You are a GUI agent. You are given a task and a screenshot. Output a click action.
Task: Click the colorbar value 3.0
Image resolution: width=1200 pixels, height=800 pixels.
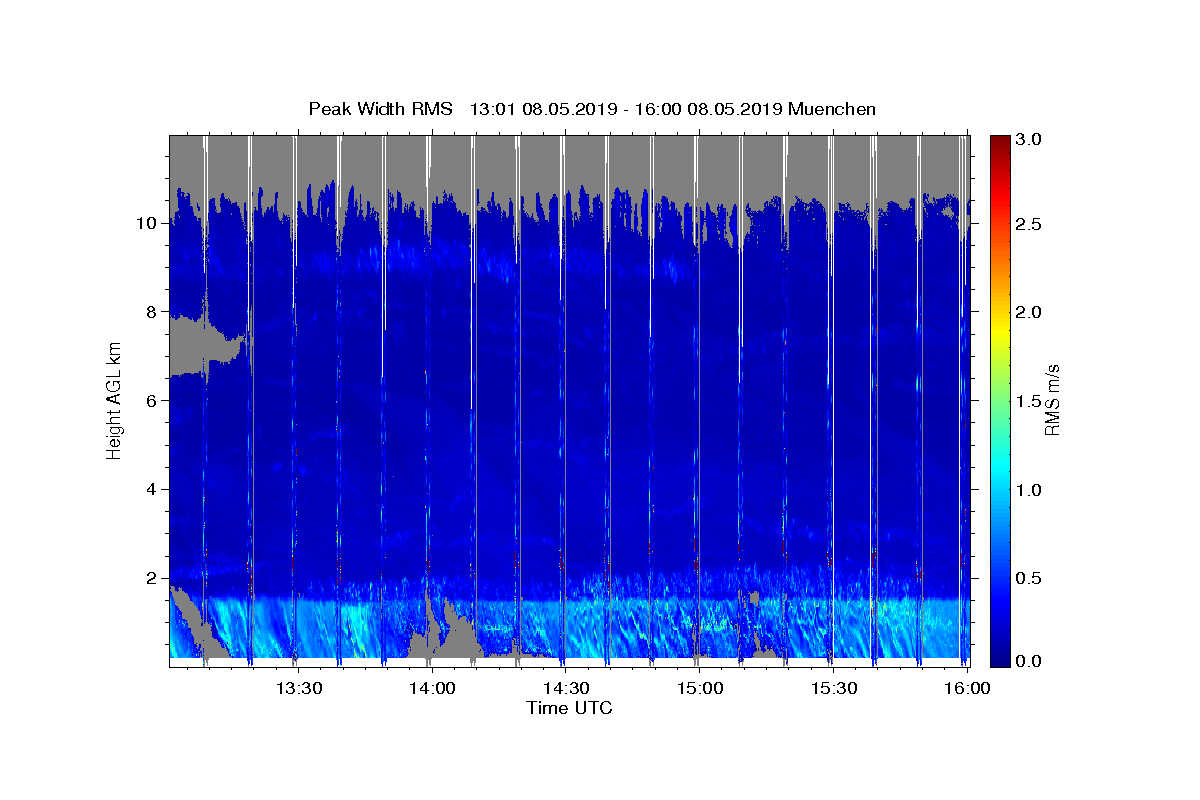(1030, 138)
